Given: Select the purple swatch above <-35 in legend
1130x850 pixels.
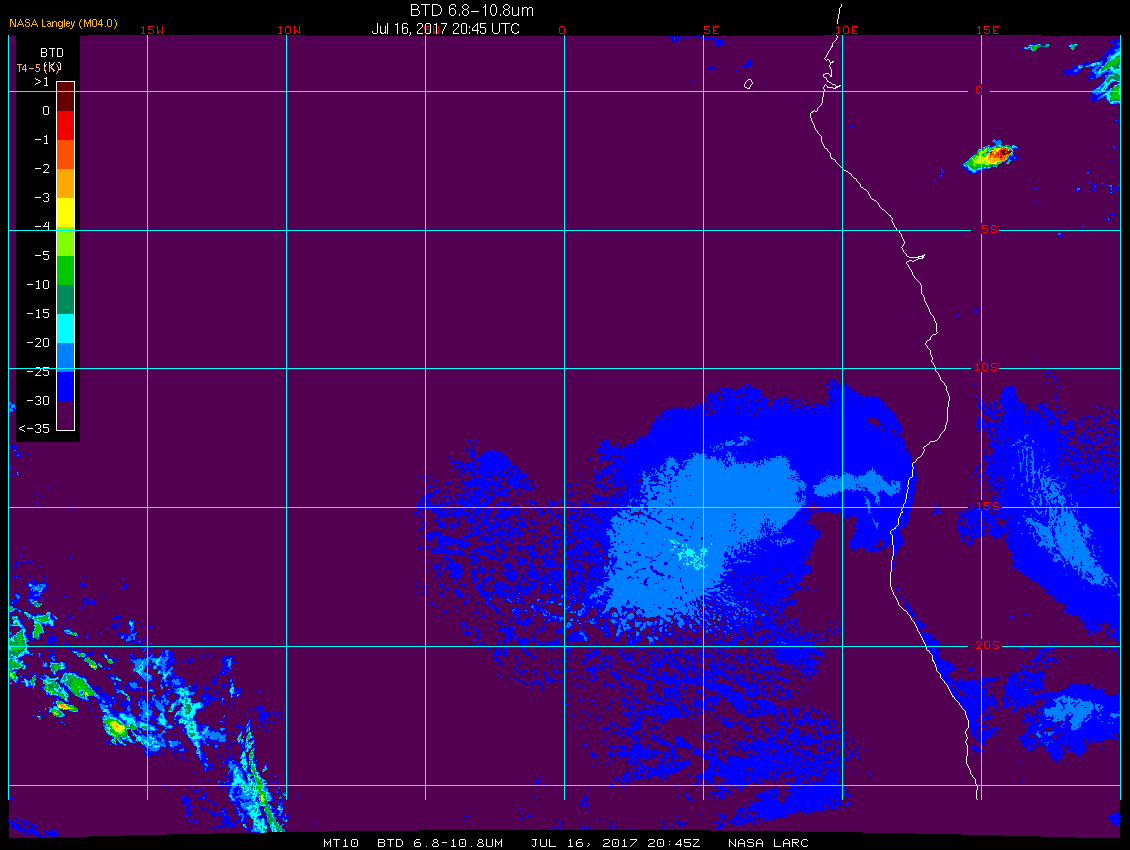Looking at the screenshot, I should 66,415.
